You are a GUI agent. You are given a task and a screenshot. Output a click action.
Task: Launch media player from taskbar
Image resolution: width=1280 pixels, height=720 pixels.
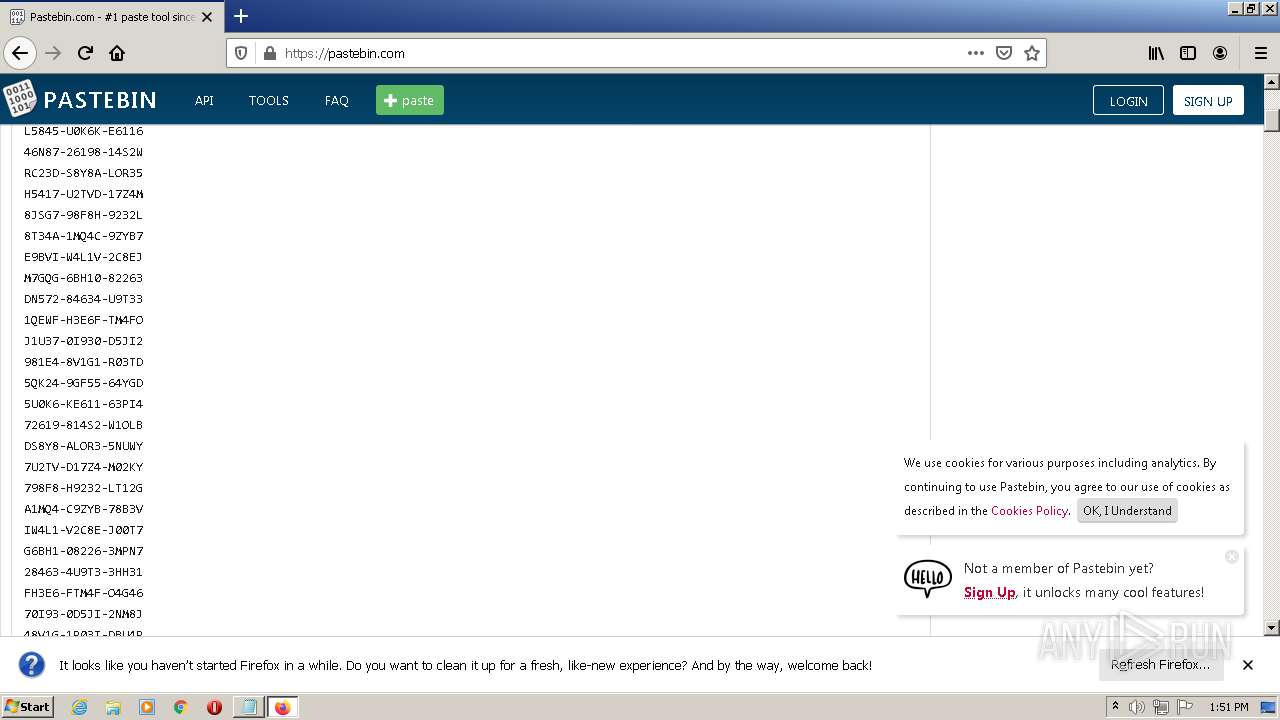[x=147, y=707]
